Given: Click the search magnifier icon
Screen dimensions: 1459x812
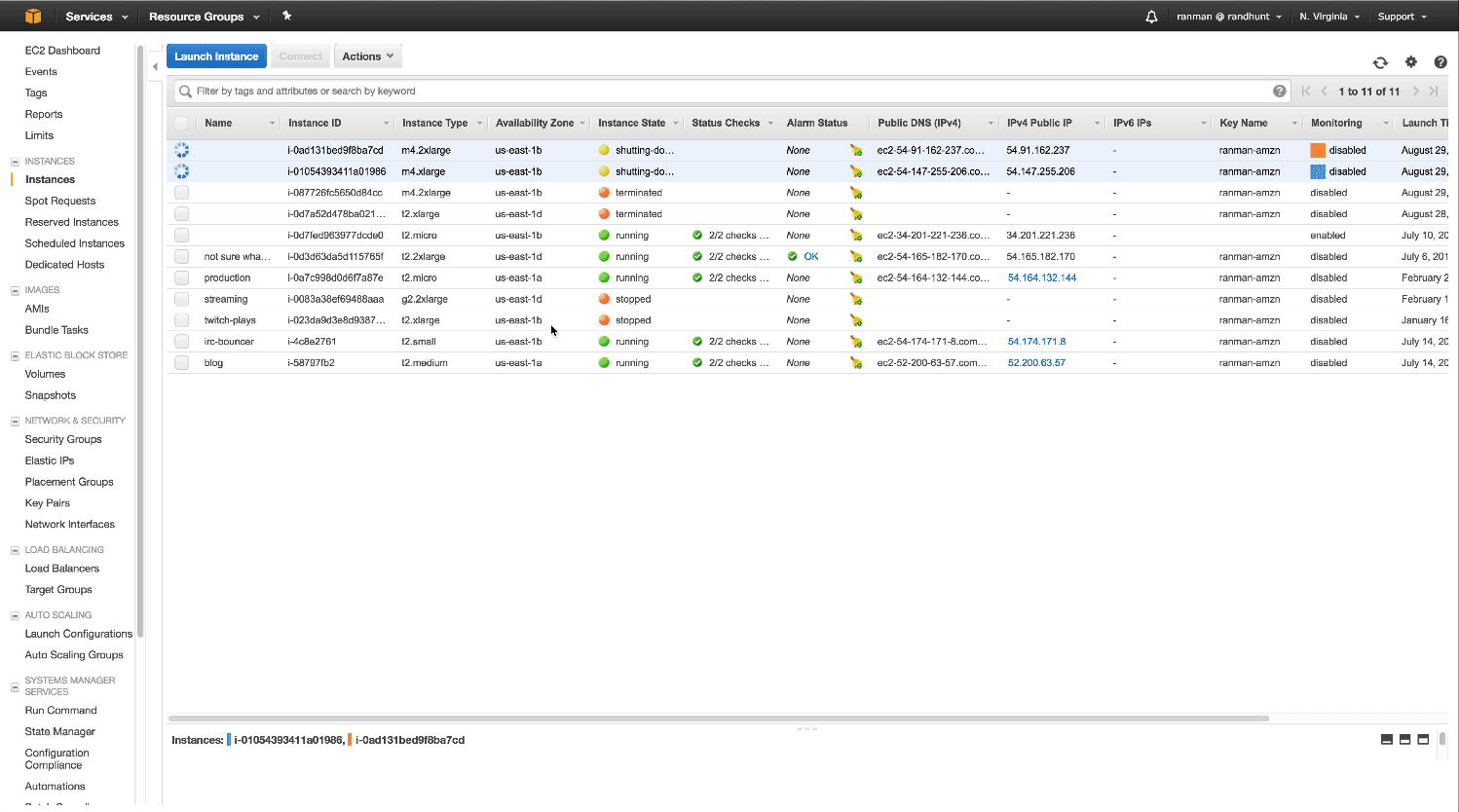Looking at the screenshot, I should point(185,92).
